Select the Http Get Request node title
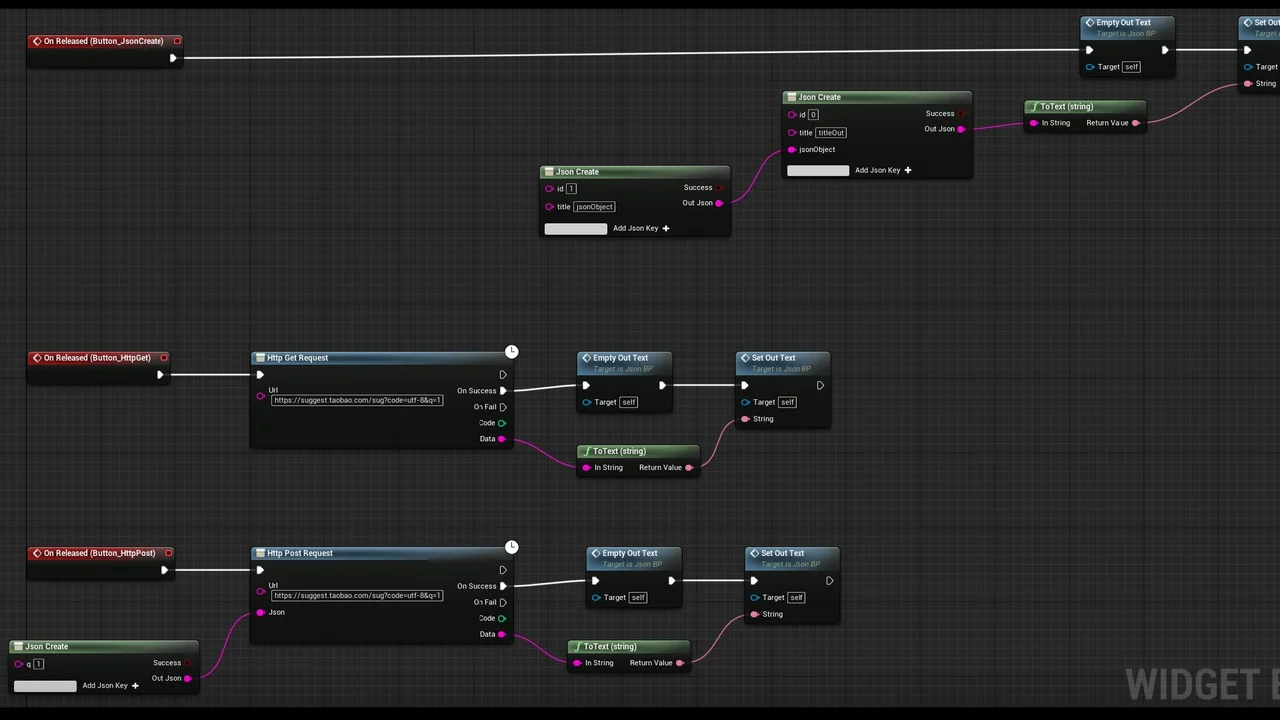This screenshot has height=720, width=1280. tap(298, 358)
